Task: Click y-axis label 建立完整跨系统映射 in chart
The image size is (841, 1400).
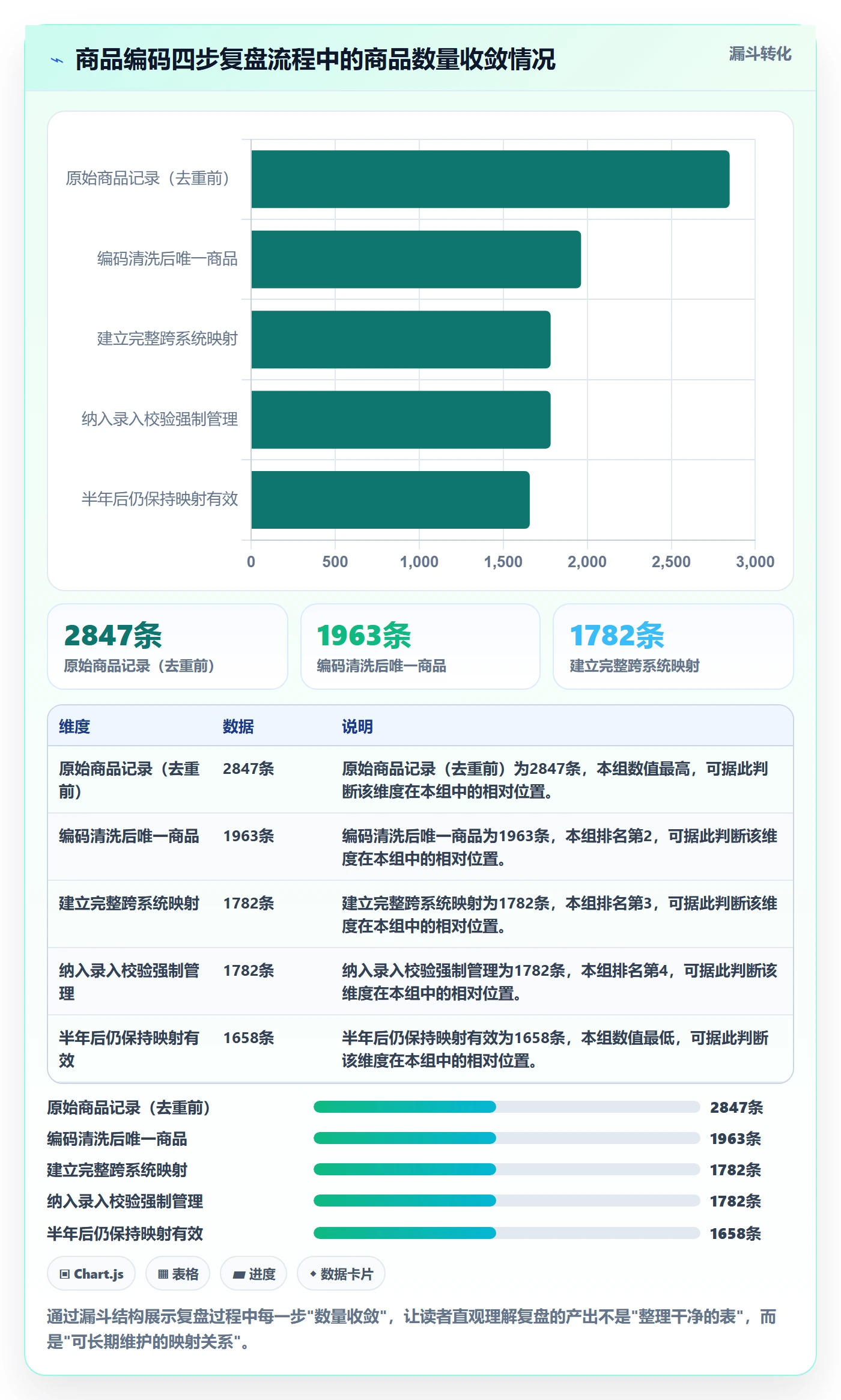Action: click(168, 339)
